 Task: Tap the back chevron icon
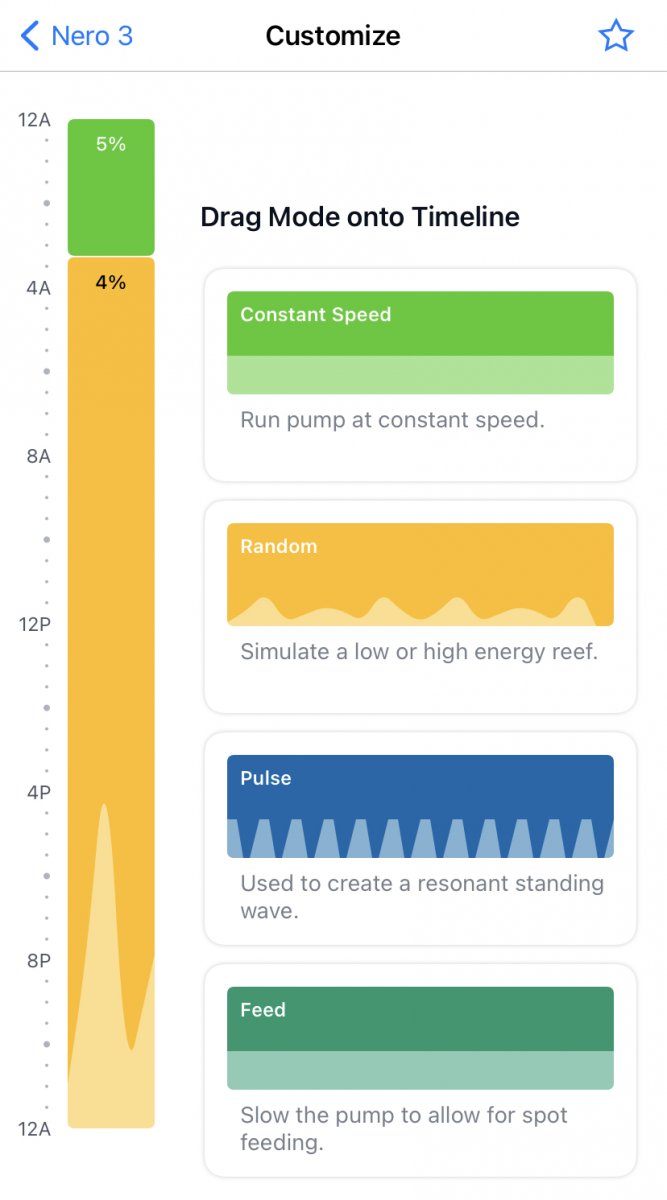click(30, 37)
